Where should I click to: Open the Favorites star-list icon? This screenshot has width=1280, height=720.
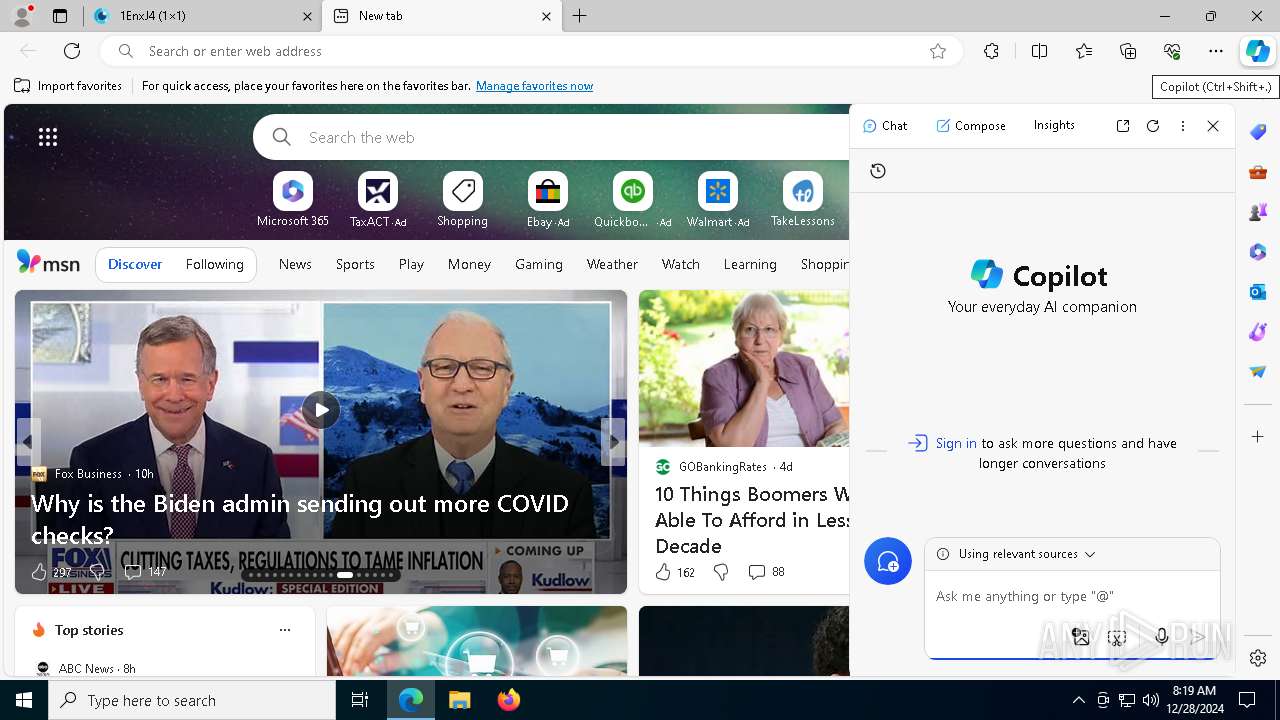coord(1084,51)
